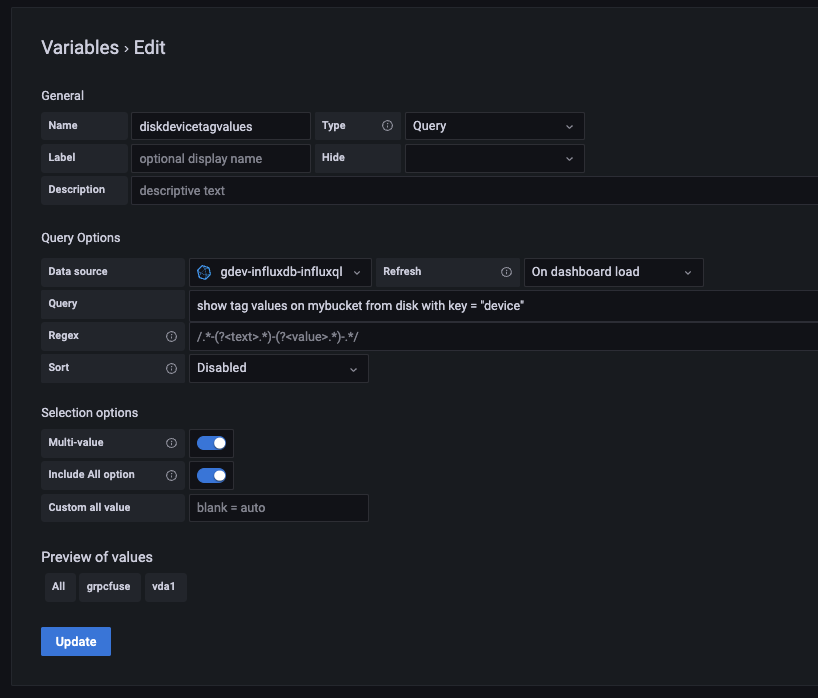The image size is (818, 698).
Task: Open the Hide dropdown
Action: coord(494,158)
